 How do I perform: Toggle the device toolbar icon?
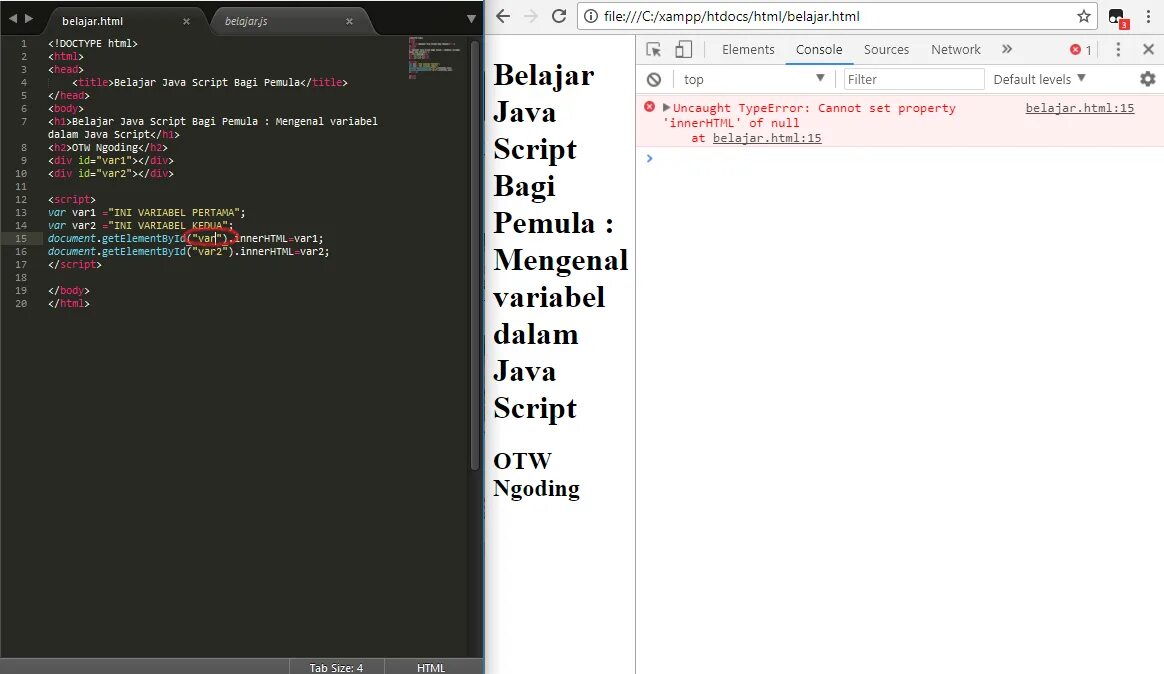684,50
